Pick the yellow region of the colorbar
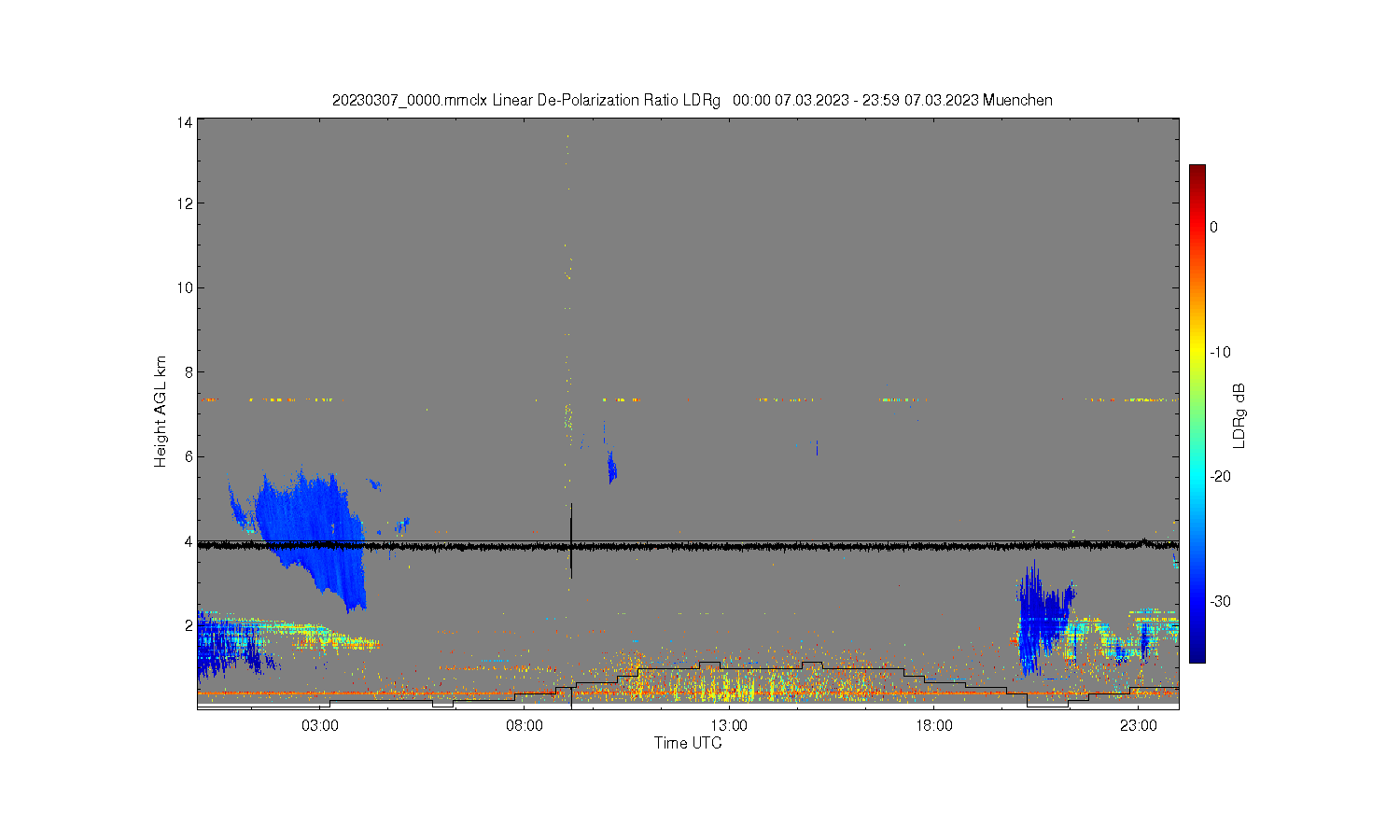This screenshot has height=840, width=1400. [x=1197, y=352]
